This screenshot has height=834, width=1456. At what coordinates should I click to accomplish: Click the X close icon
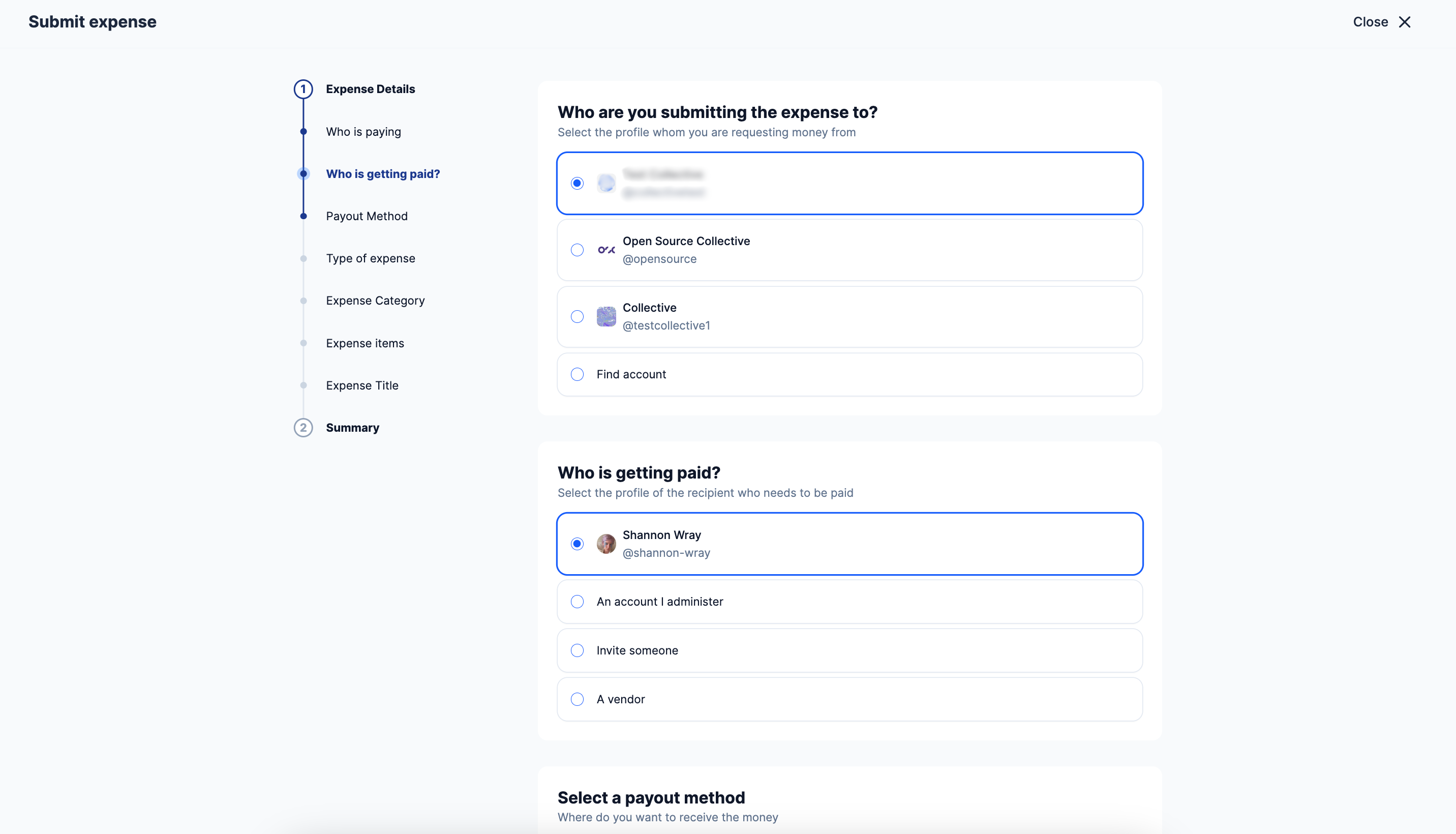pos(1405,22)
